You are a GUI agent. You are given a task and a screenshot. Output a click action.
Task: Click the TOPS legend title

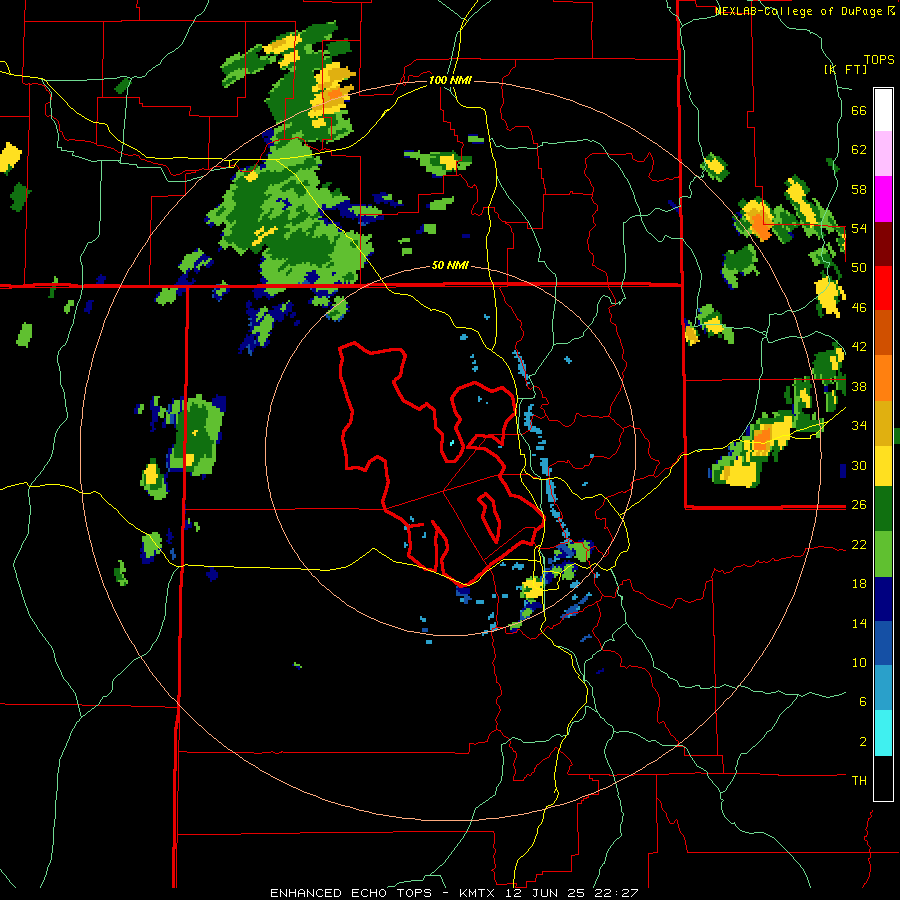click(x=879, y=59)
